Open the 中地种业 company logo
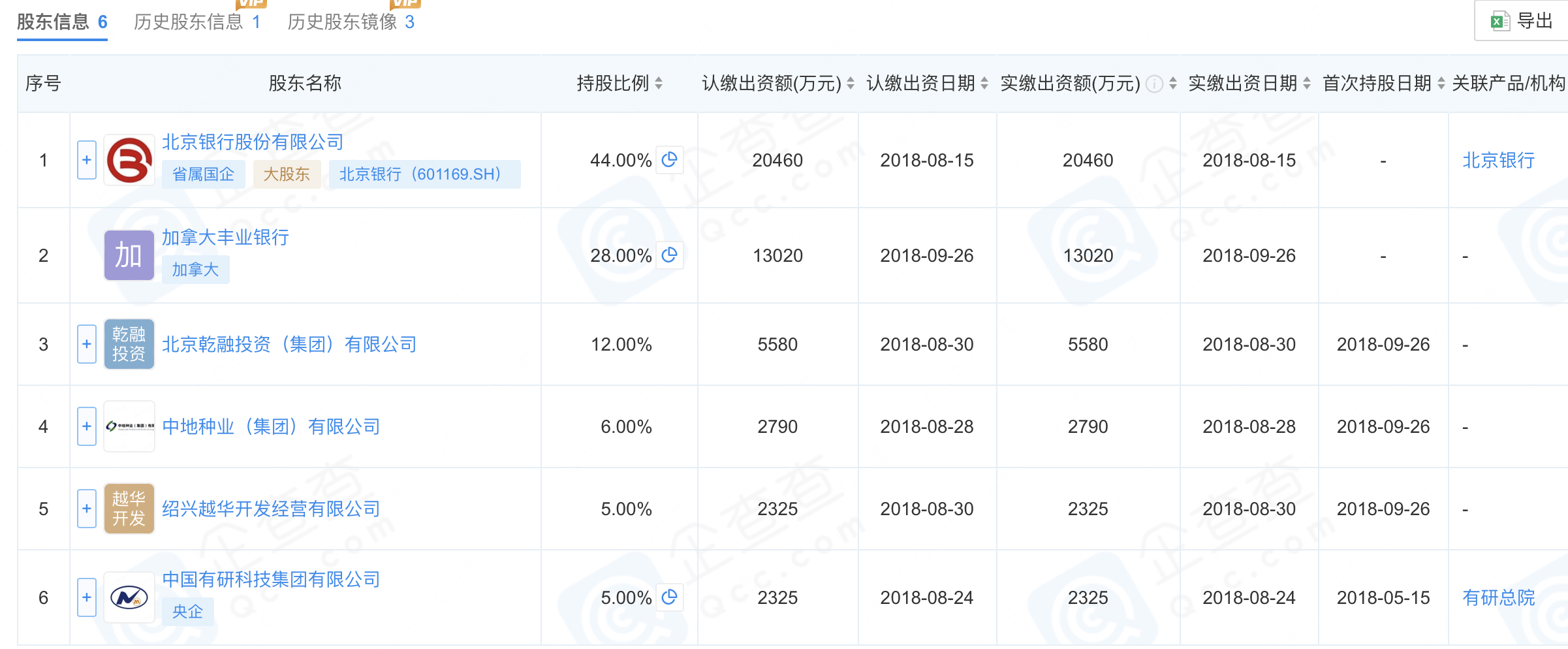1568x649 pixels. (129, 426)
